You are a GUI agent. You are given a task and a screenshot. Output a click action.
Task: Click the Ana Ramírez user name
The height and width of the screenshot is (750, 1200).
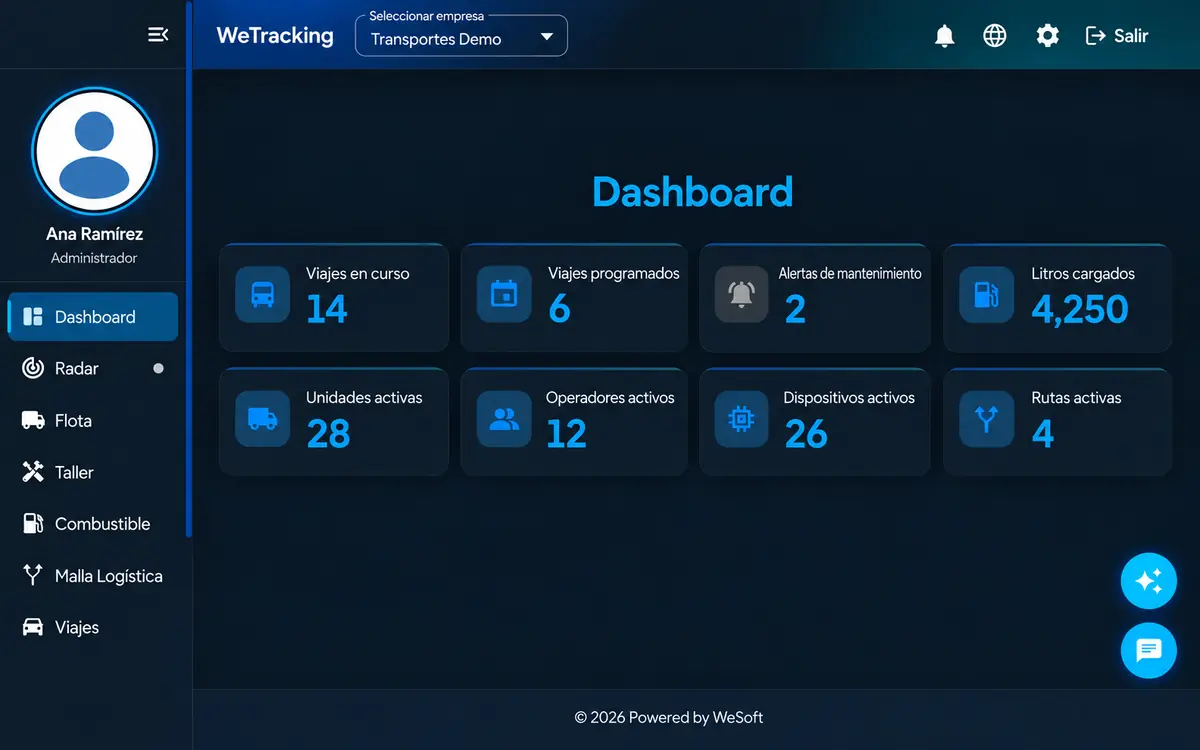(94, 234)
